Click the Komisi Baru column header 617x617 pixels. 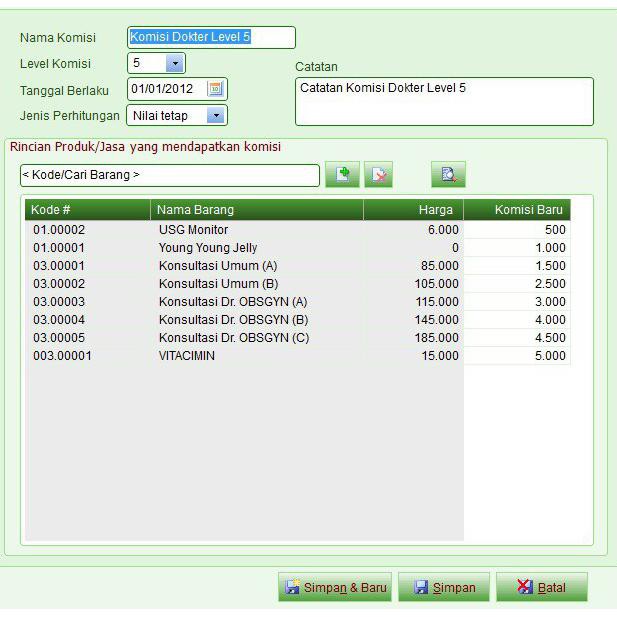coord(517,210)
